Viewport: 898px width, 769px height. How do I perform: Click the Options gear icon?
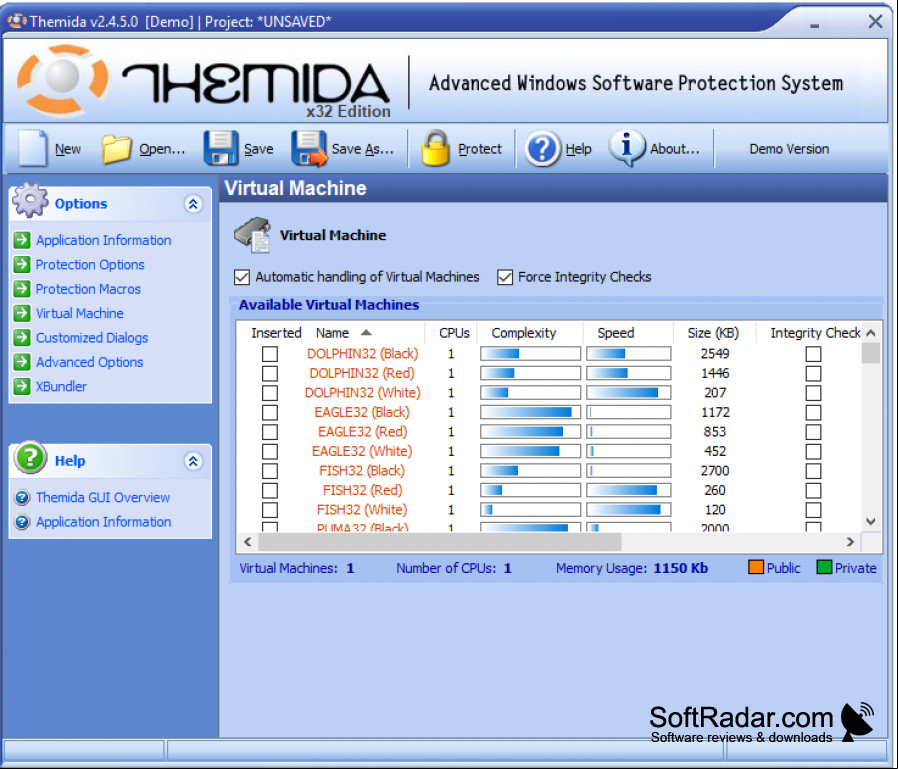(x=30, y=200)
